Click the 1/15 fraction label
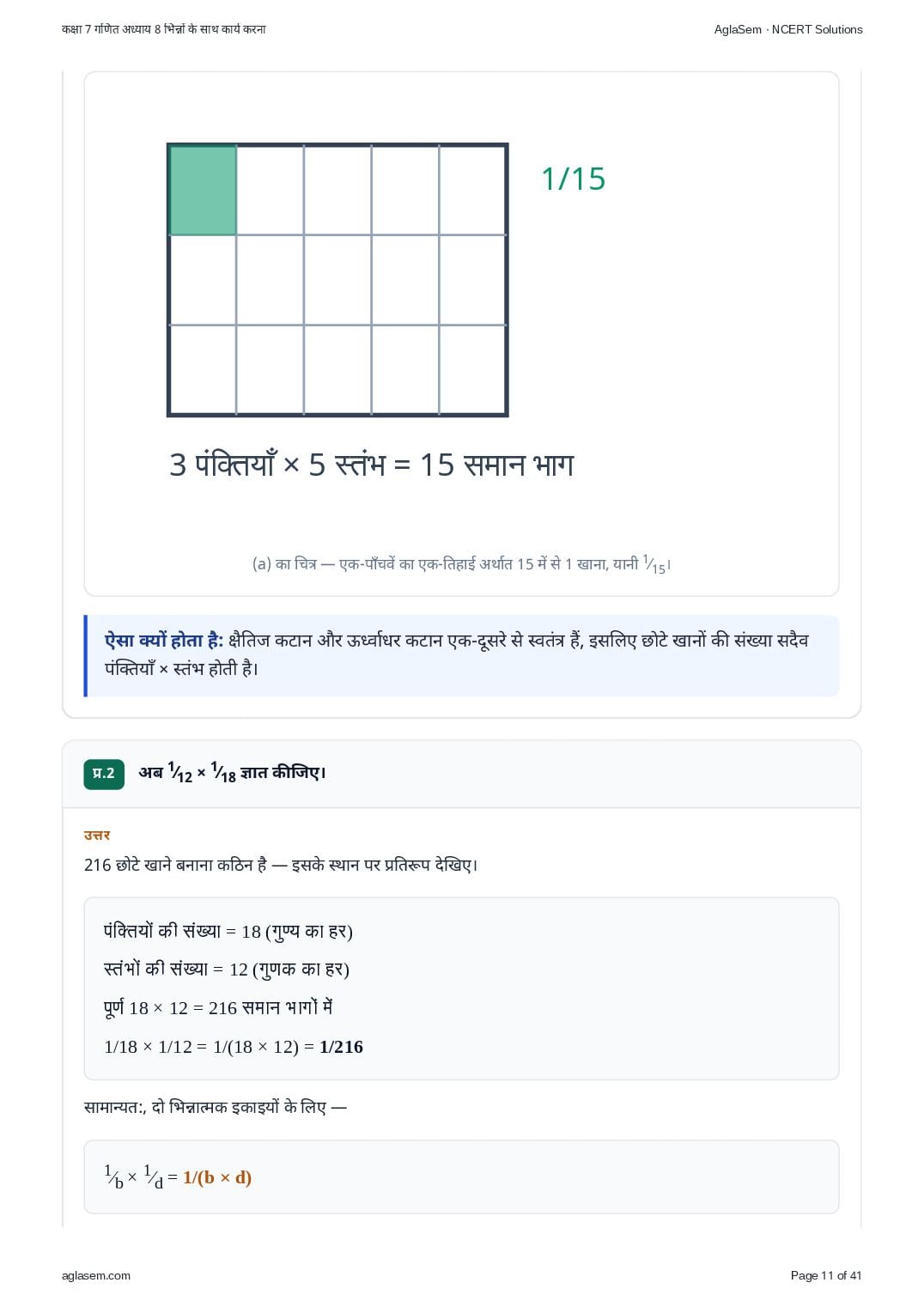 [x=573, y=179]
